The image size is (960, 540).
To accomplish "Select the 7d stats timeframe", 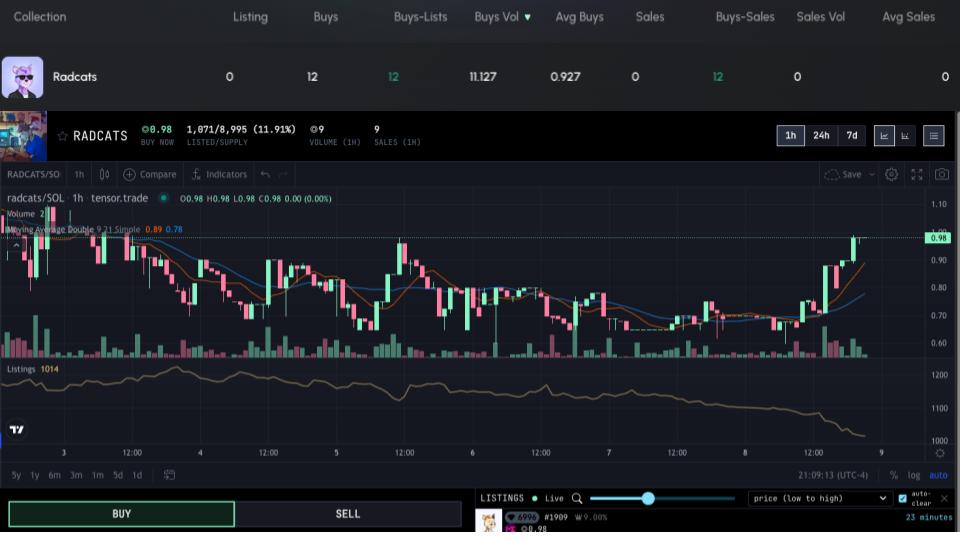I will point(852,136).
